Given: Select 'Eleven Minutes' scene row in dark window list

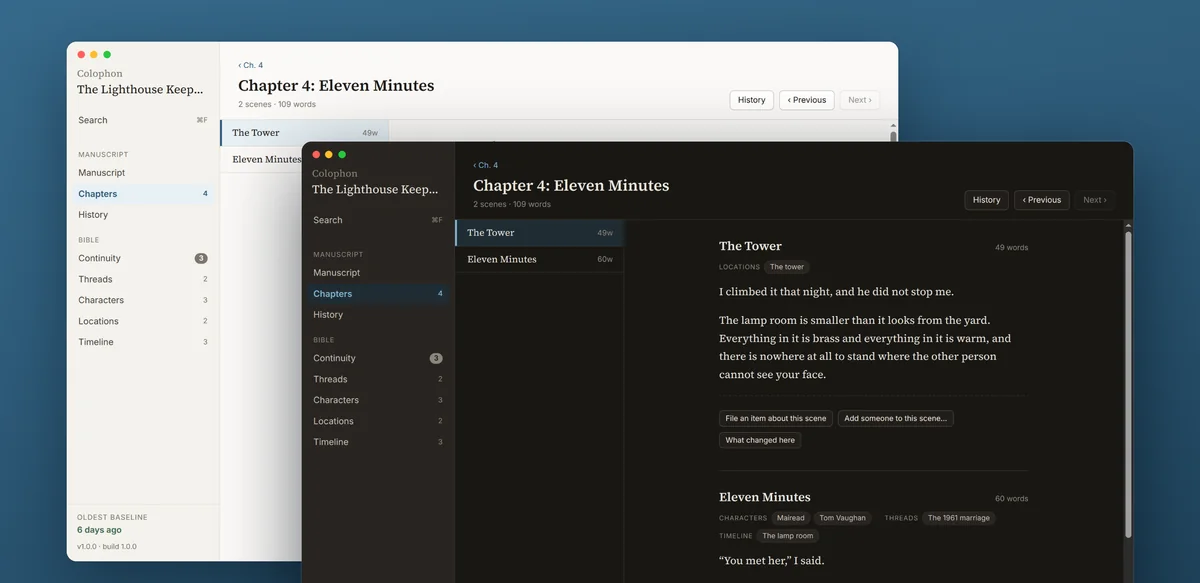Looking at the screenshot, I should coord(539,259).
